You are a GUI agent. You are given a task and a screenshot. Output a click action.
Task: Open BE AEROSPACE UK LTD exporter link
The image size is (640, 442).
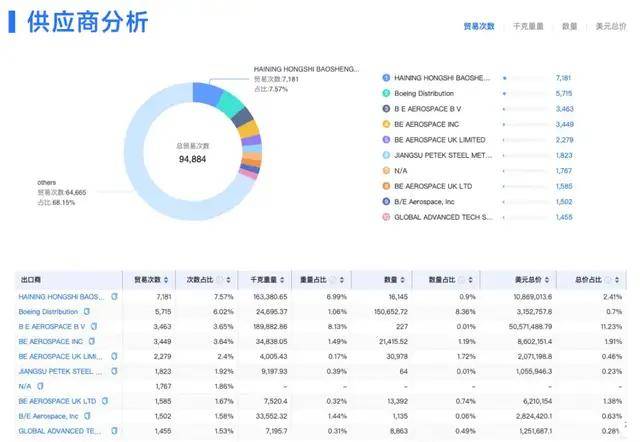click(x=57, y=401)
